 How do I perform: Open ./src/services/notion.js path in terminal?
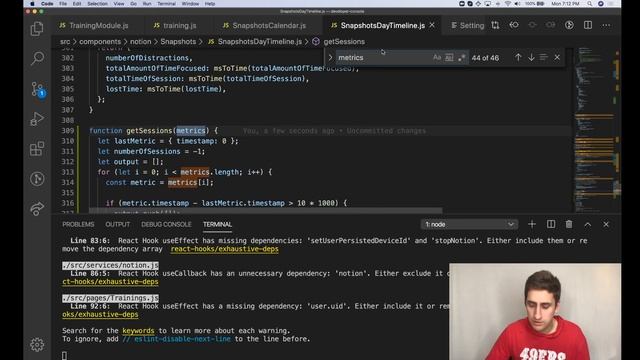tap(110, 265)
